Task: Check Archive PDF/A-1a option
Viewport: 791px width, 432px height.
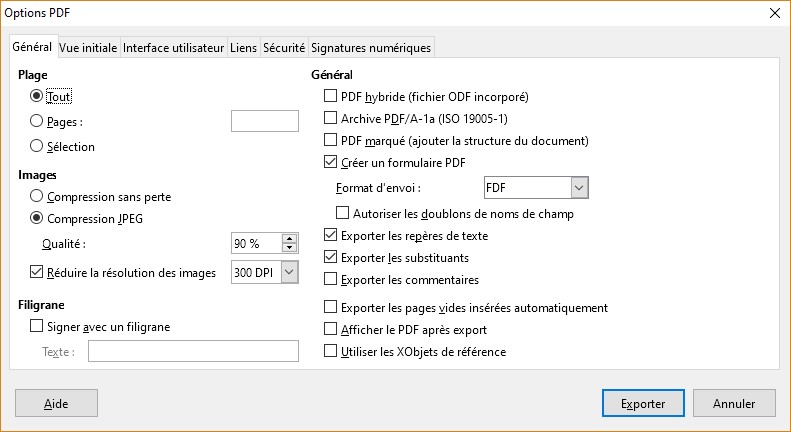Action: click(331, 119)
